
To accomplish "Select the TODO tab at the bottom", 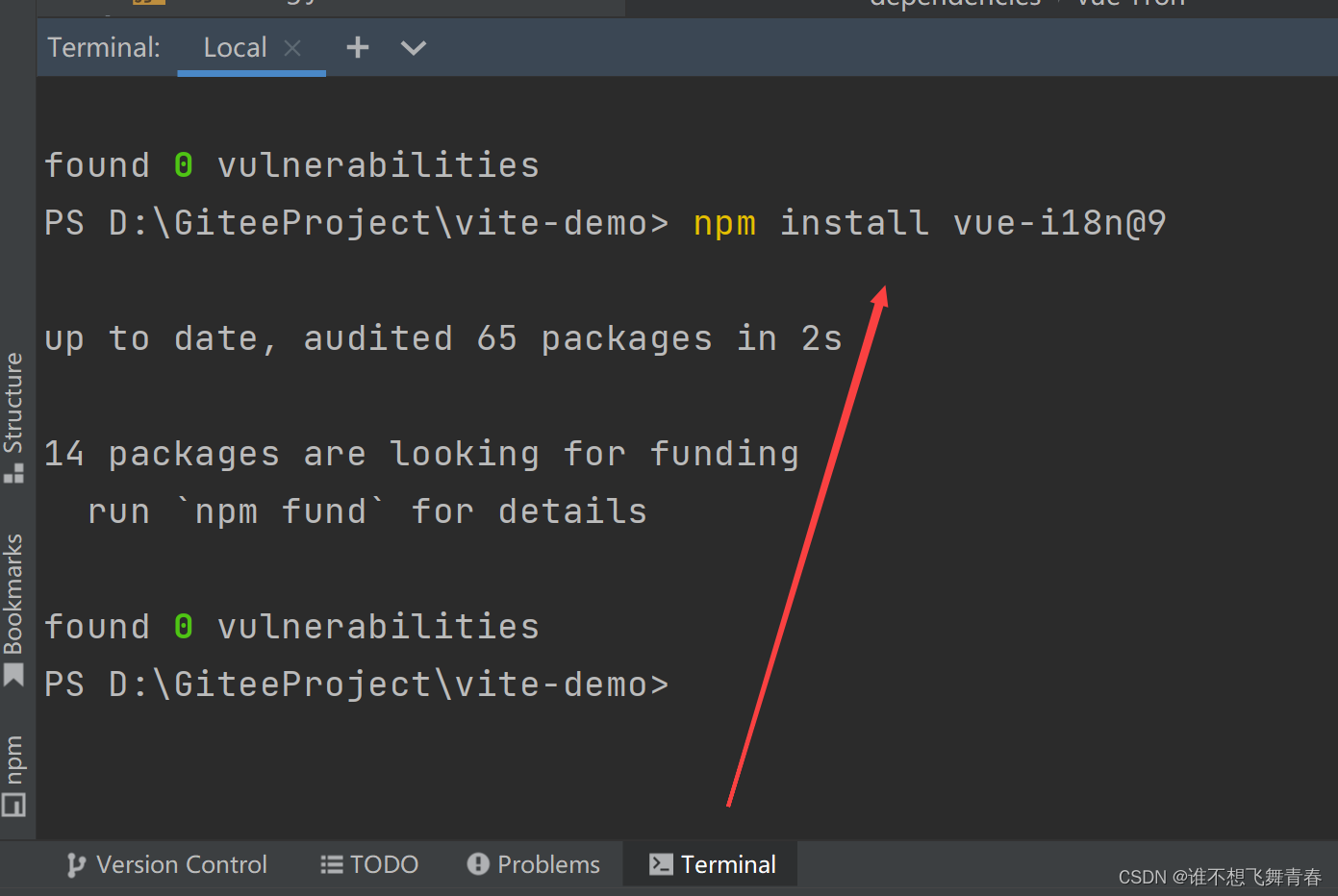I will 369,863.
